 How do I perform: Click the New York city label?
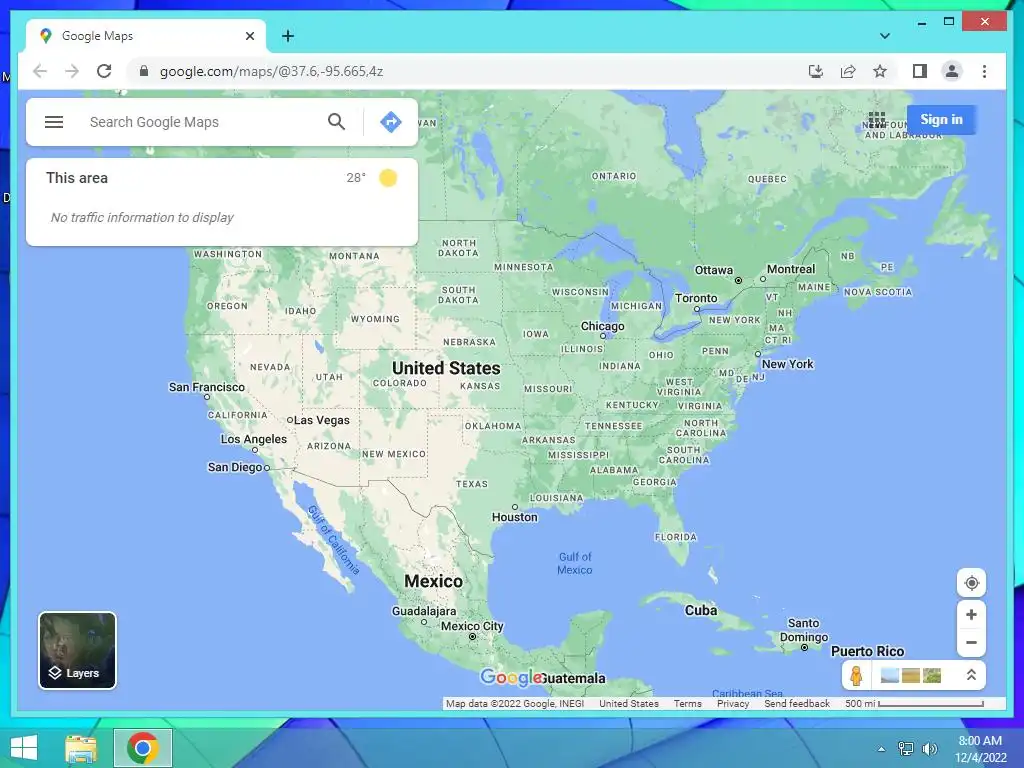pyautogui.click(x=788, y=364)
